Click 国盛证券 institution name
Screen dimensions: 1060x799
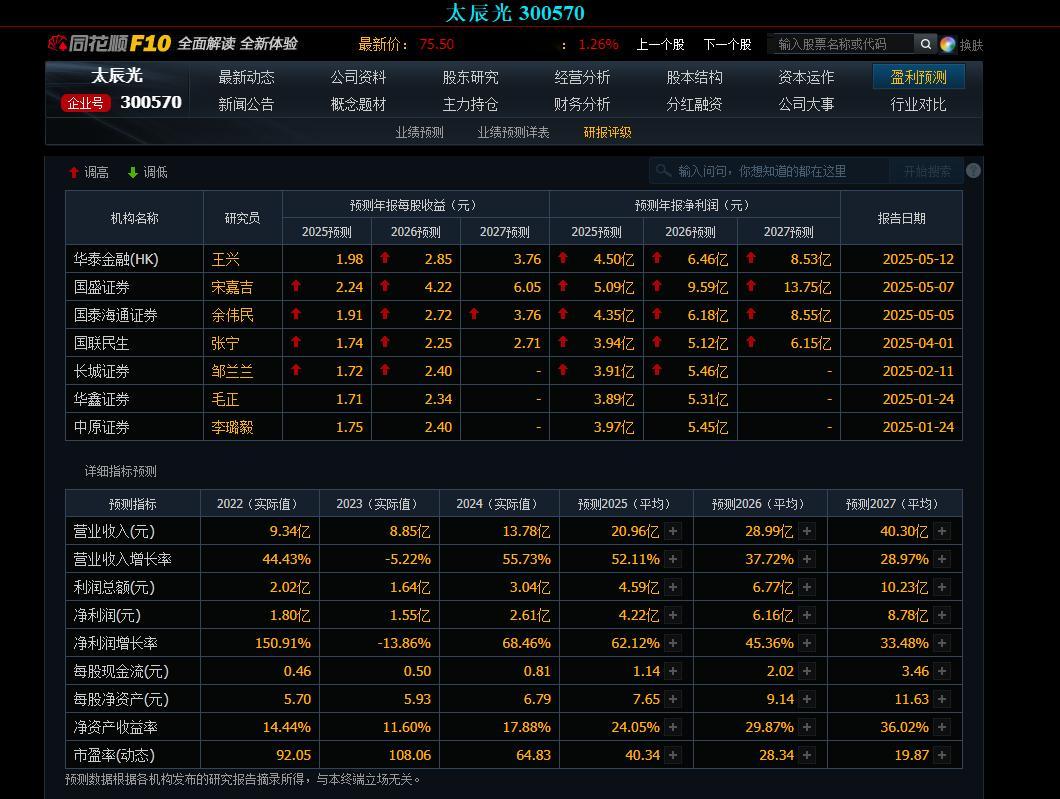[101, 287]
